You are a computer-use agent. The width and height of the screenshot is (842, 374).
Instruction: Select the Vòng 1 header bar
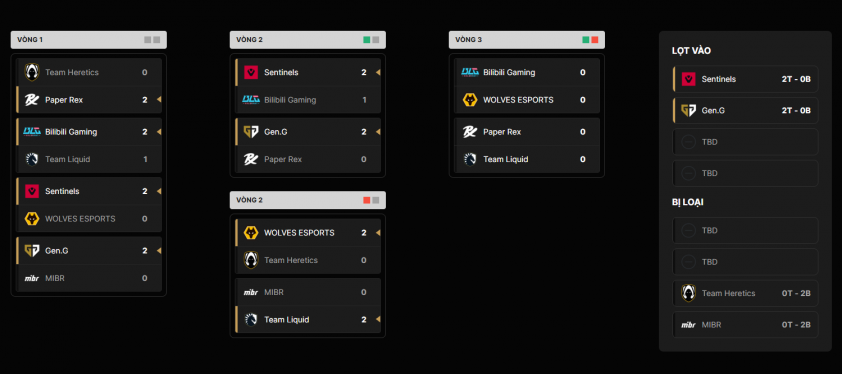[89, 40]
